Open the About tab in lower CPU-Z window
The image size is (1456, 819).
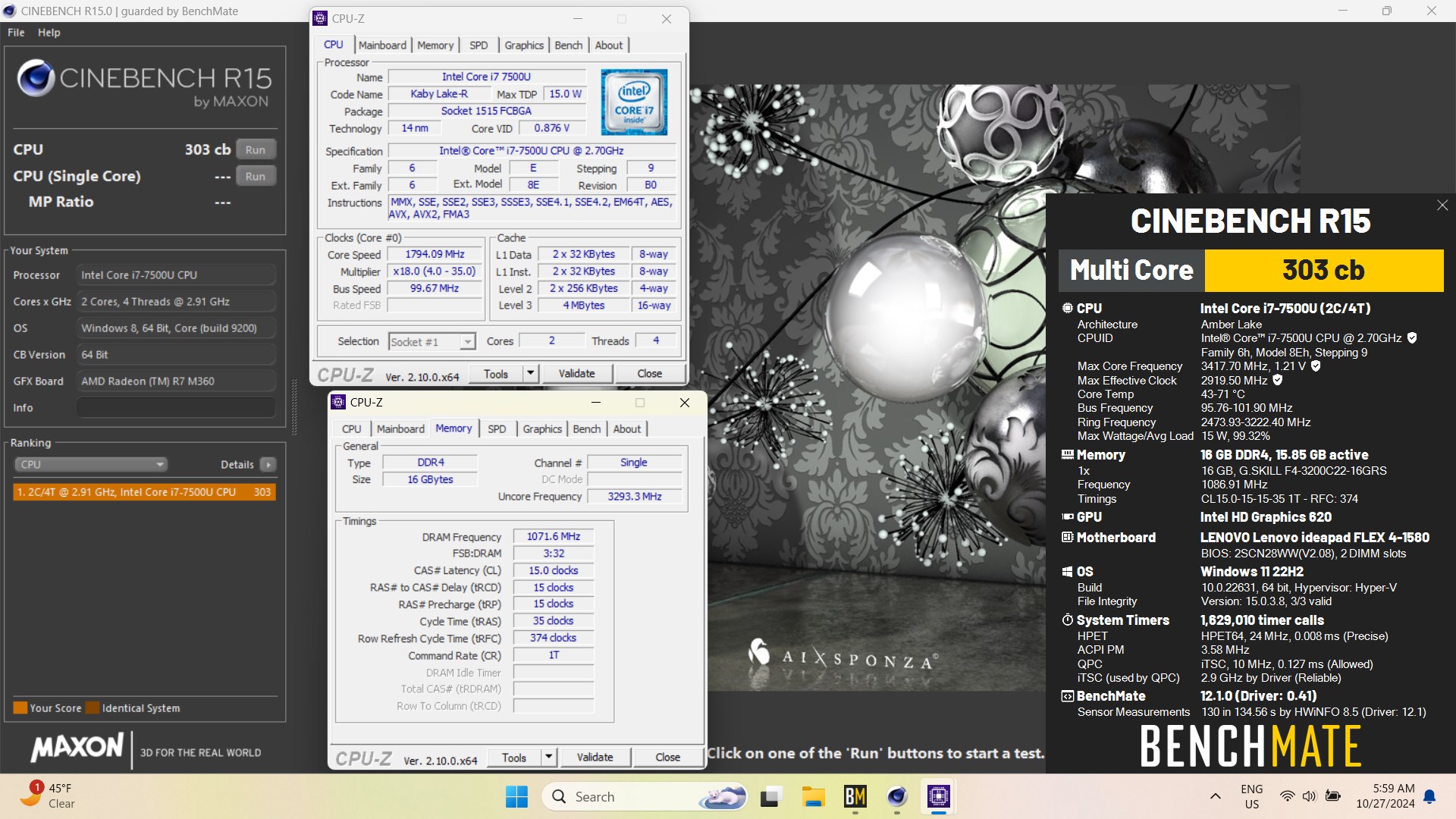(x=627, y=429)
